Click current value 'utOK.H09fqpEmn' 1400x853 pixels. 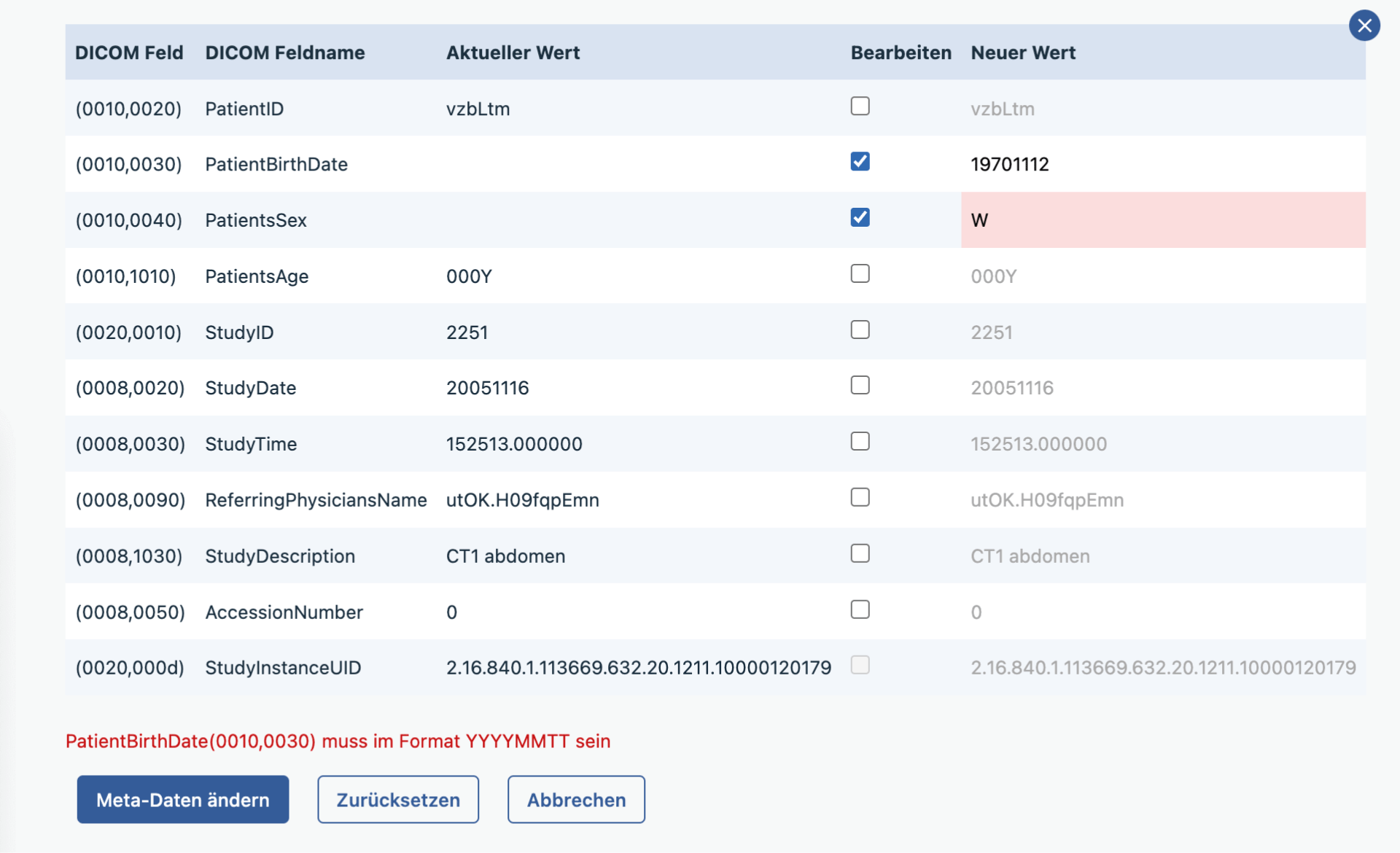tap(523, 500)
